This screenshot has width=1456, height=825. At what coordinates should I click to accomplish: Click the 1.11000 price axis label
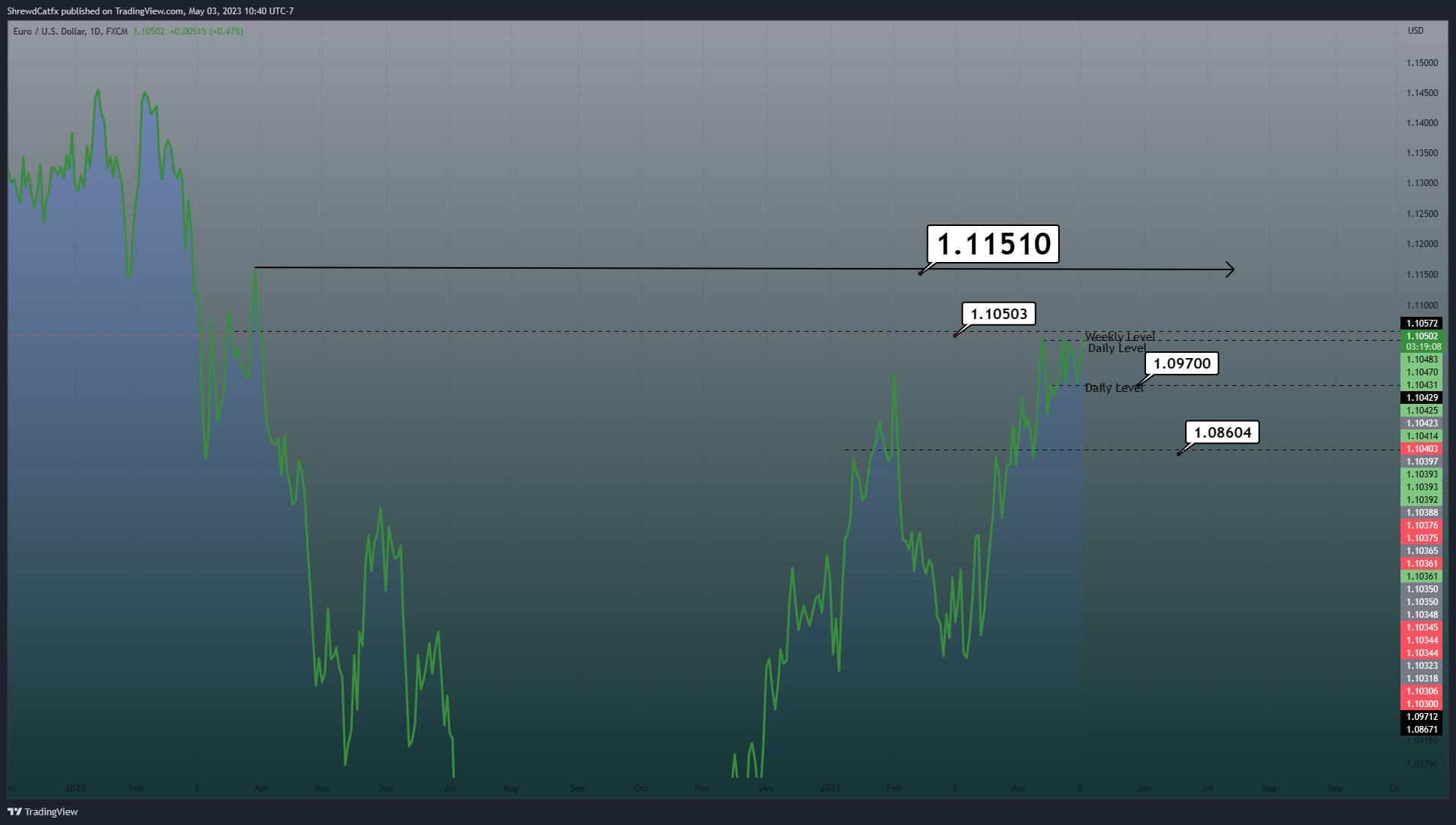[1422, 306]
